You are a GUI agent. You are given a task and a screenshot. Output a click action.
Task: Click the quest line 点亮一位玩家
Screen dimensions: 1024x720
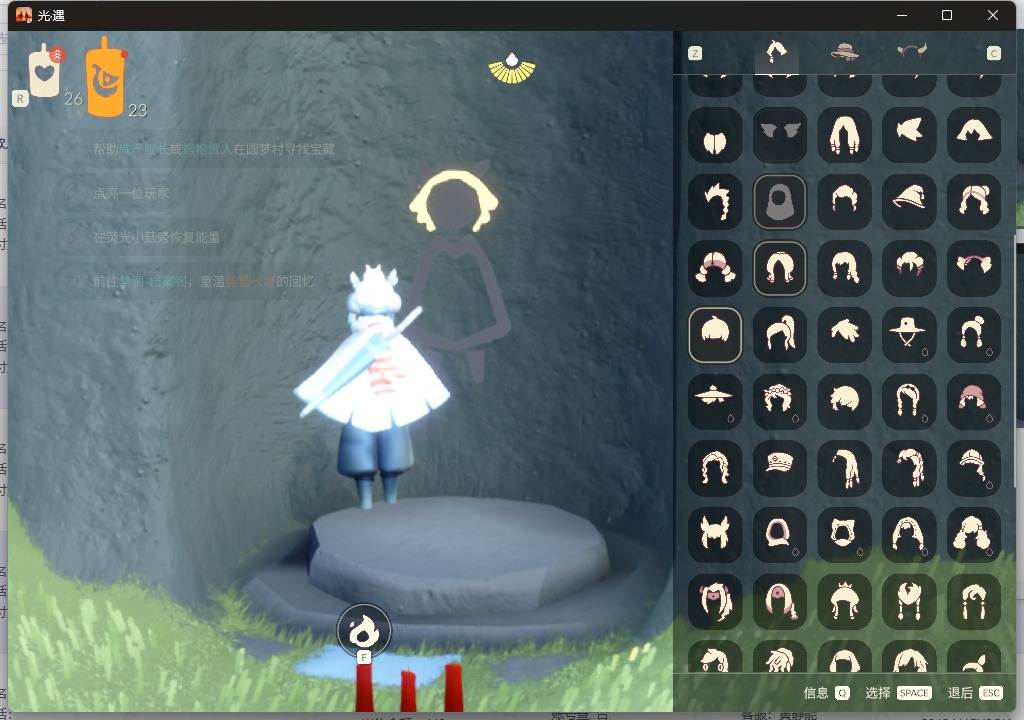[131, 193]
